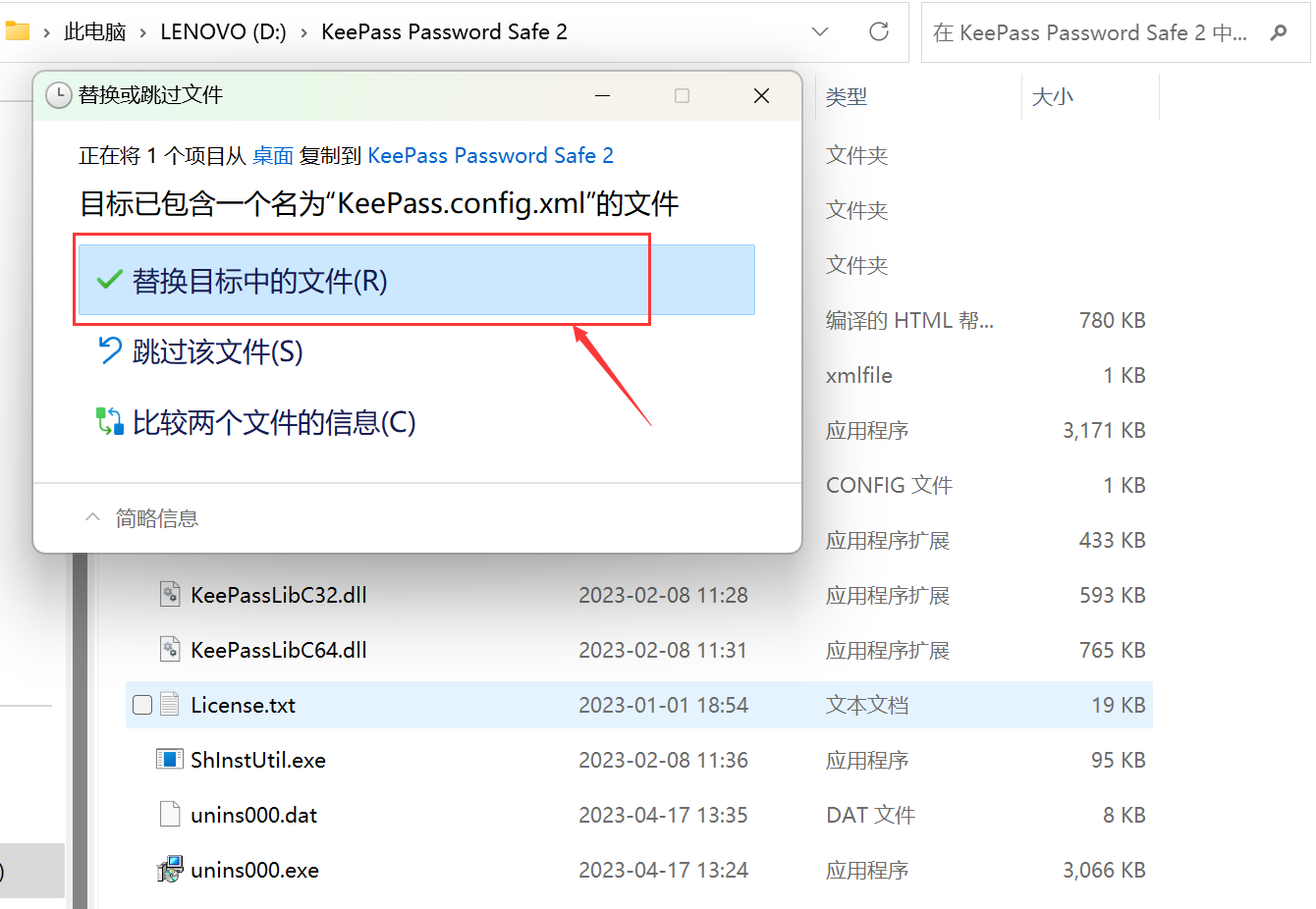Minimize the replace or skip files dialog

click(x=603, y=95)
